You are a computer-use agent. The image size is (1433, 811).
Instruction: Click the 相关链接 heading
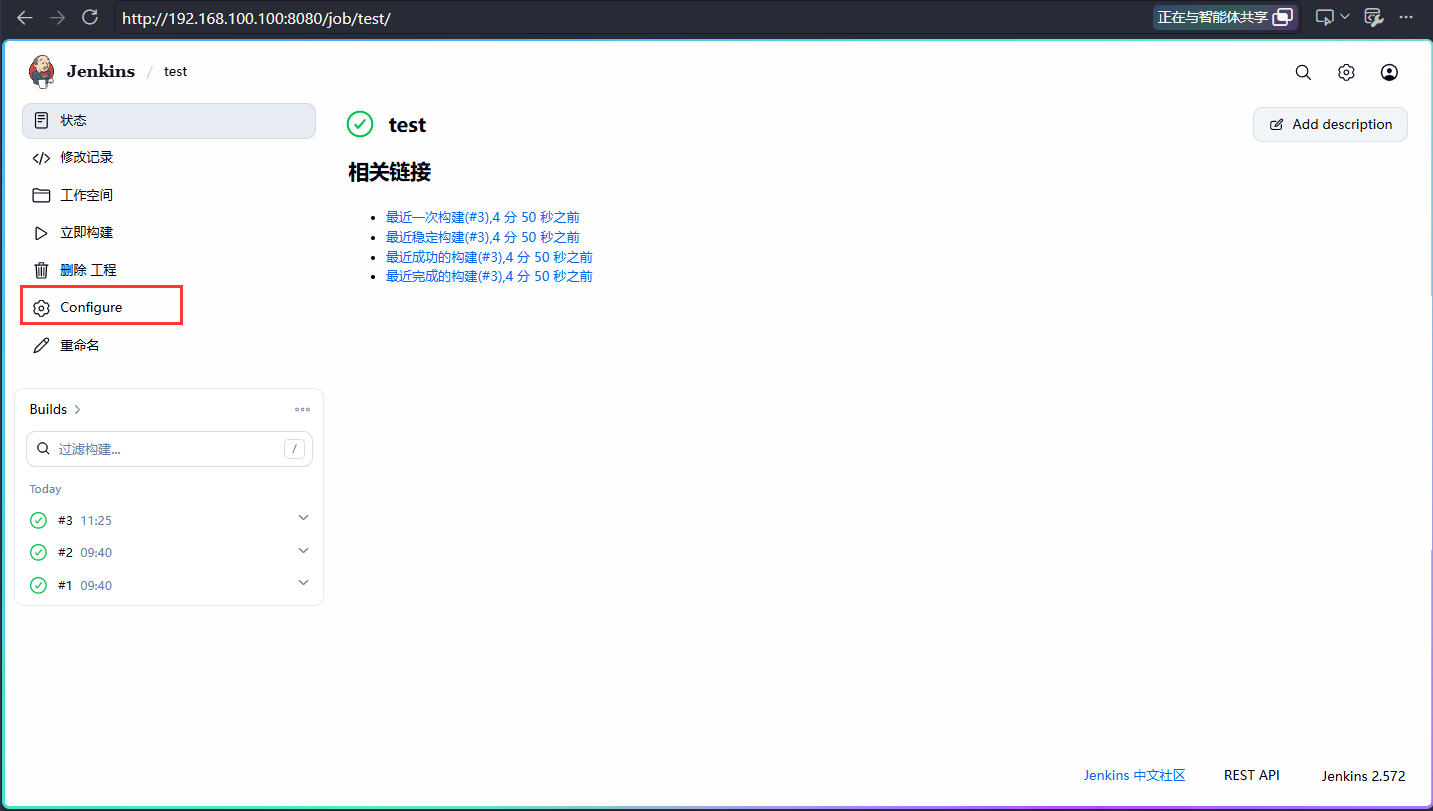click(x=389, y=172)
